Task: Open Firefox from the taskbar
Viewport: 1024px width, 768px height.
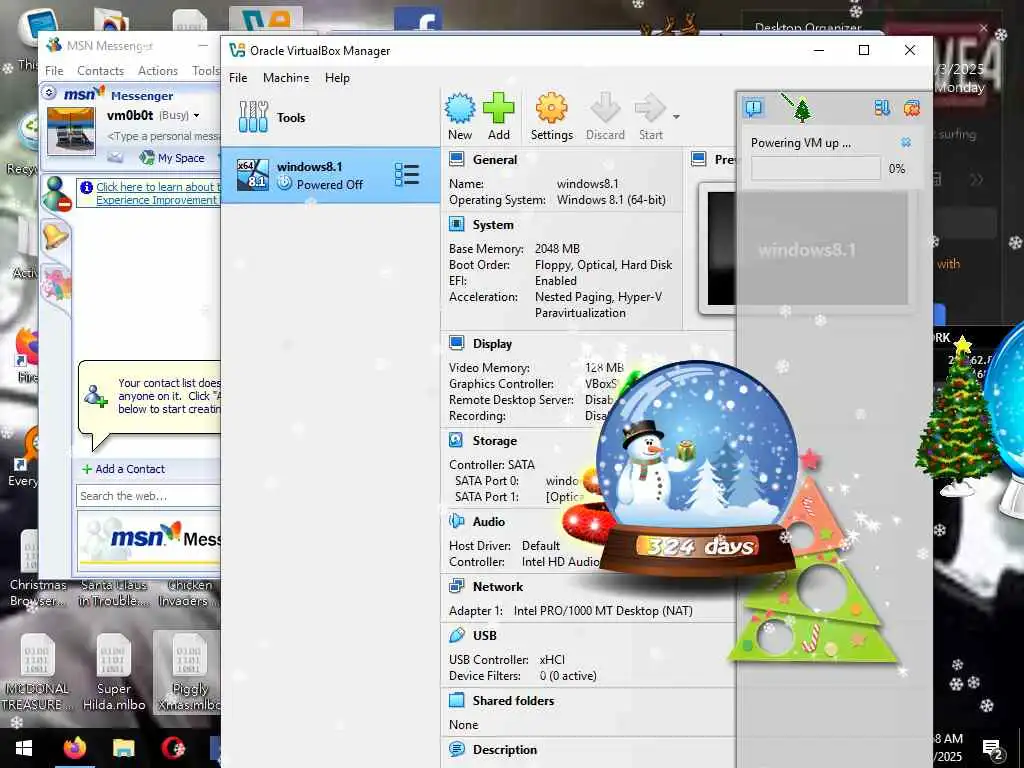Action: (x=75, y=748)
